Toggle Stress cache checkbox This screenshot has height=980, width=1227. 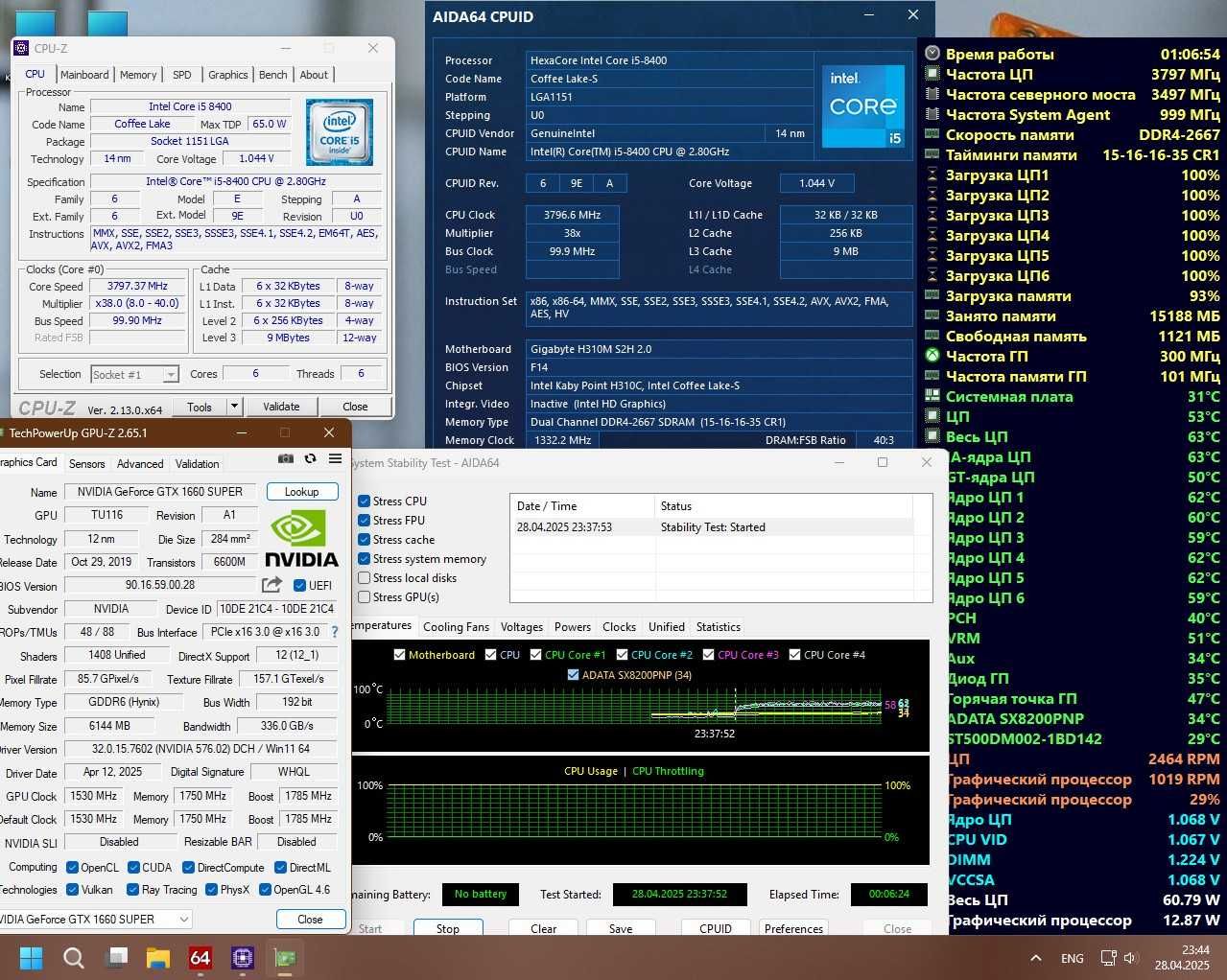365,539
